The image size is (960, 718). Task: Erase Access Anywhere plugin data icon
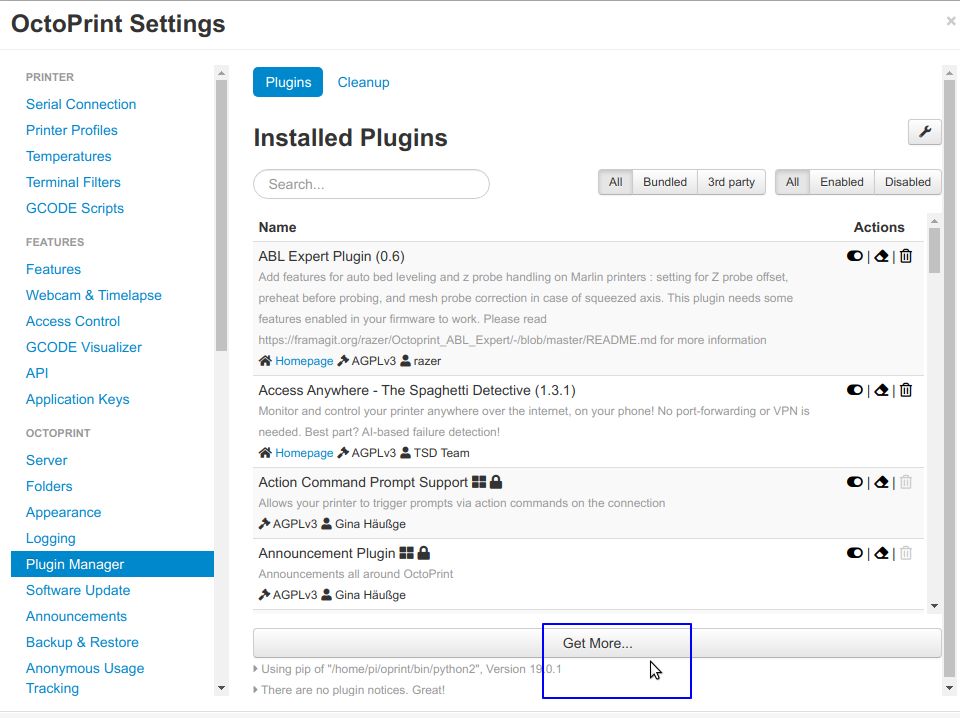coord(881,390)
